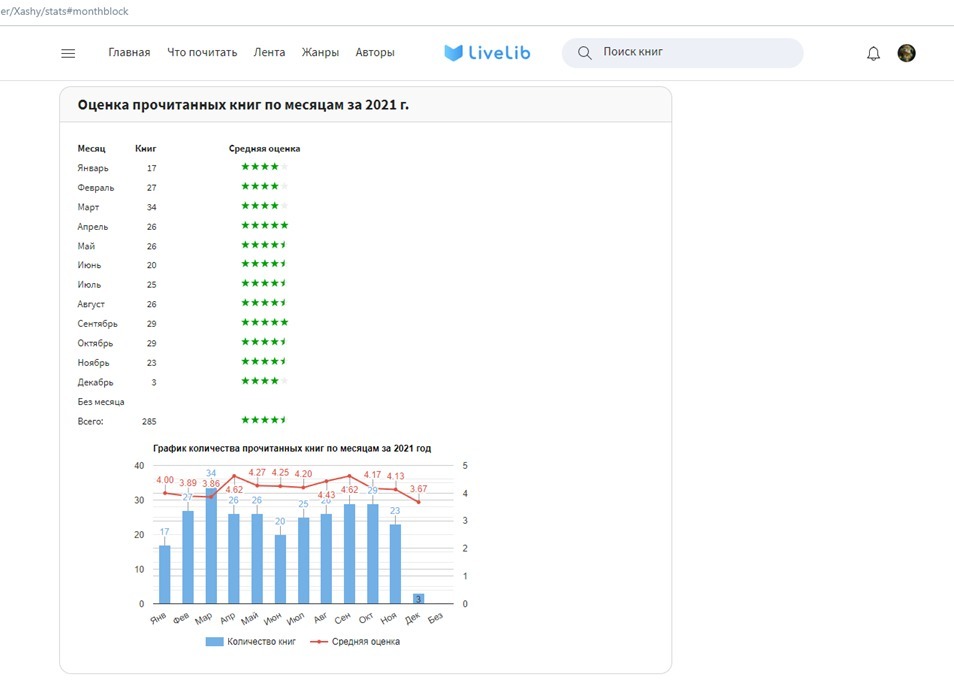
Task: Go to the Лента section
Action: click(269, 53)
